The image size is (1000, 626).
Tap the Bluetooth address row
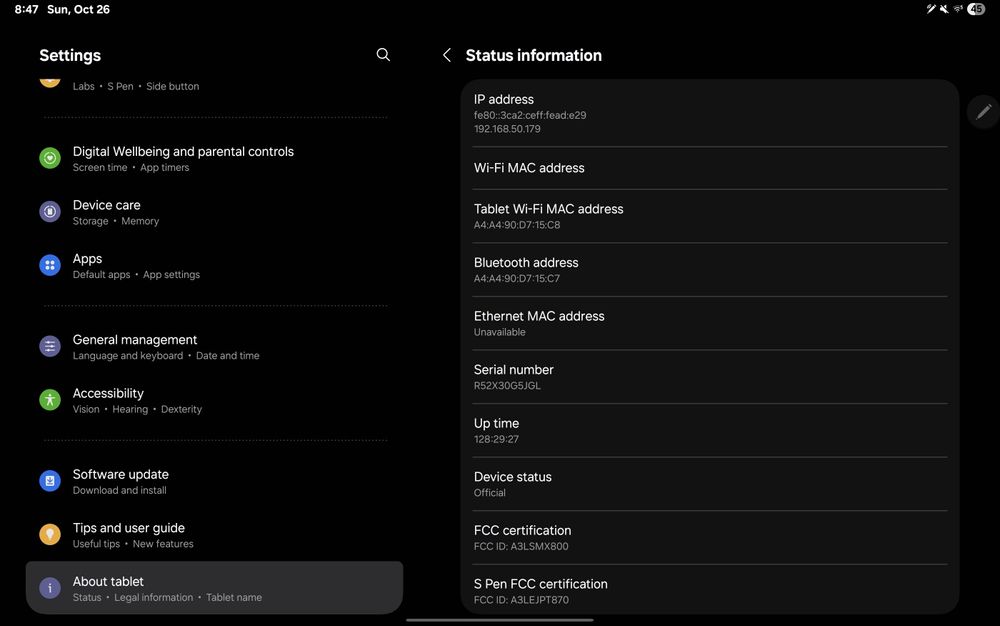(x=709, y=270)
